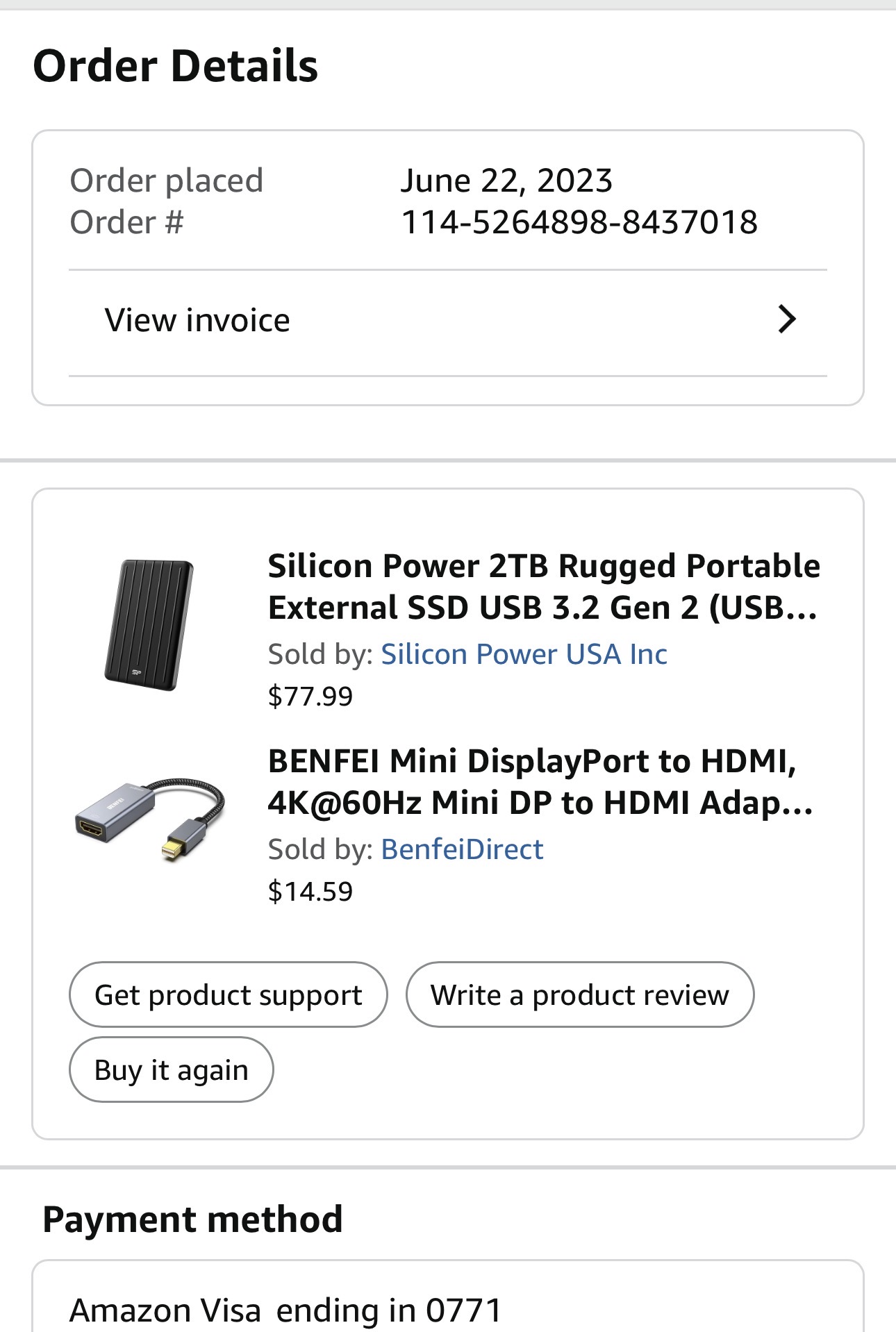The image size is (896, 1332).
Task: Tap the Order placed label
Action: (x=167, y=181)
